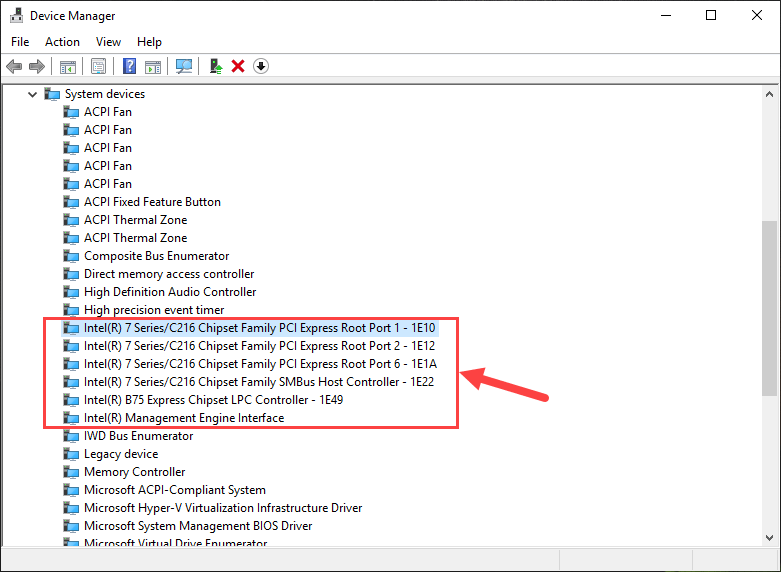This screenshot has height=572, width=781.
Task: Click the System devices folder icon
Action: (52, 94)
